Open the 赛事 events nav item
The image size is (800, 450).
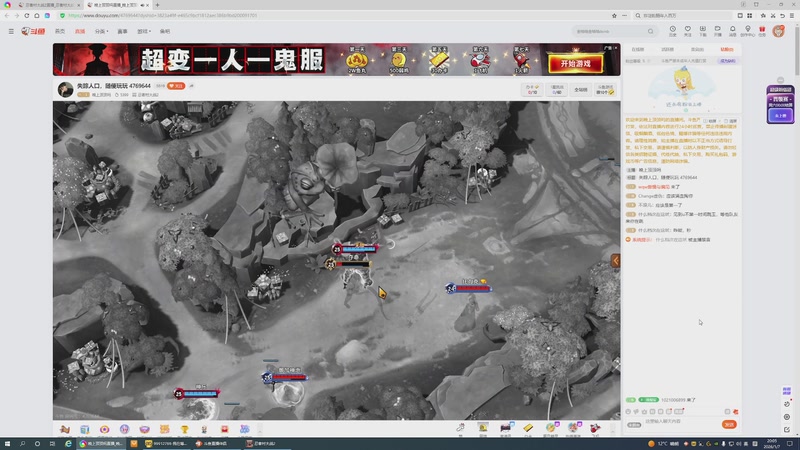coord(122,31)
